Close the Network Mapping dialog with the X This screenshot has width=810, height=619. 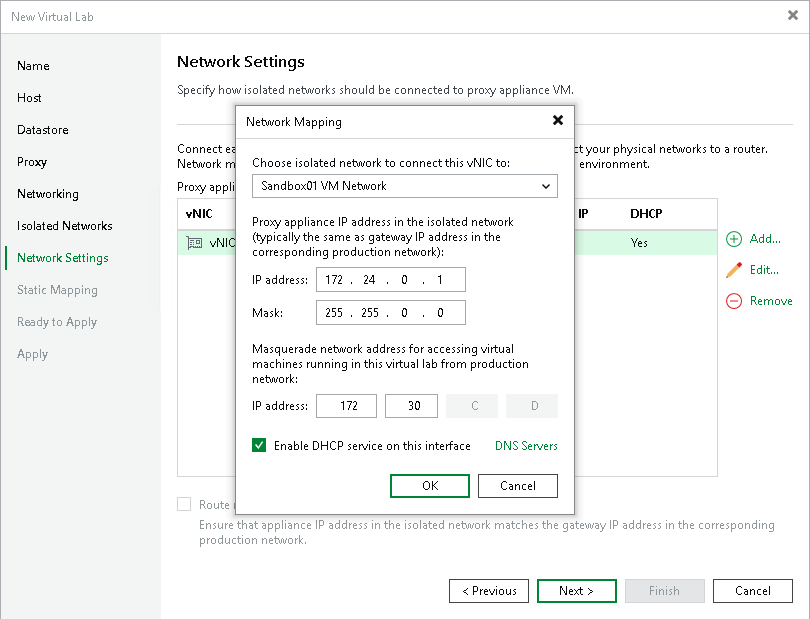point(557,120)
